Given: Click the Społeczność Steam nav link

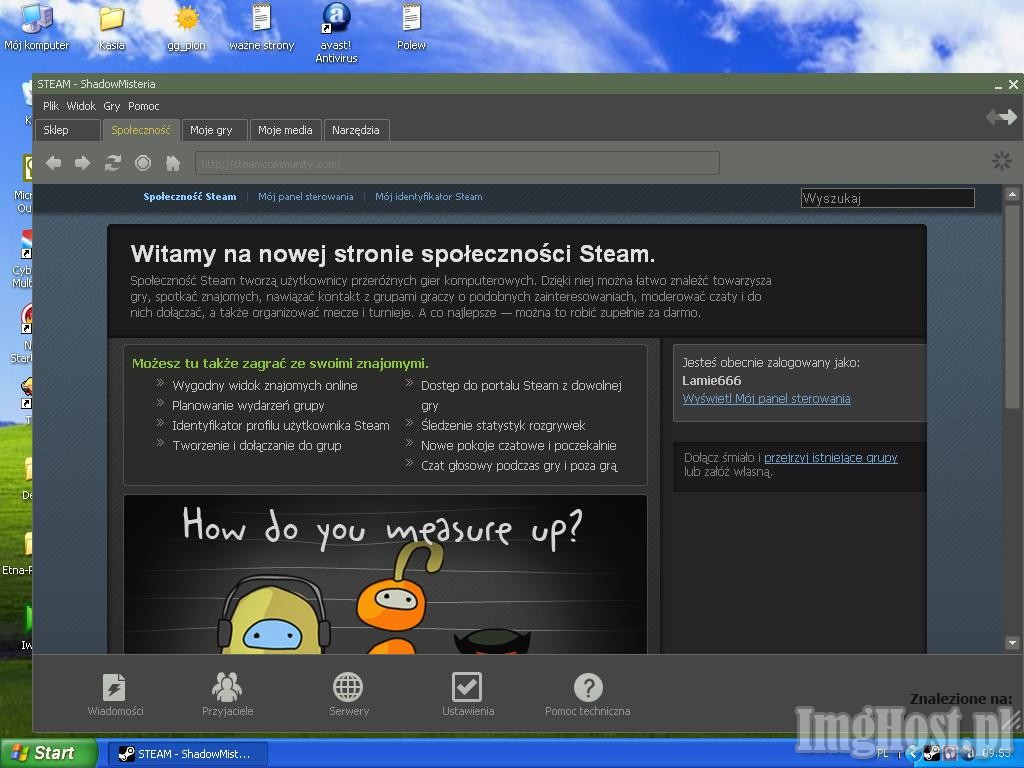Looking at the screenshot, I should [x=190, y=197].
